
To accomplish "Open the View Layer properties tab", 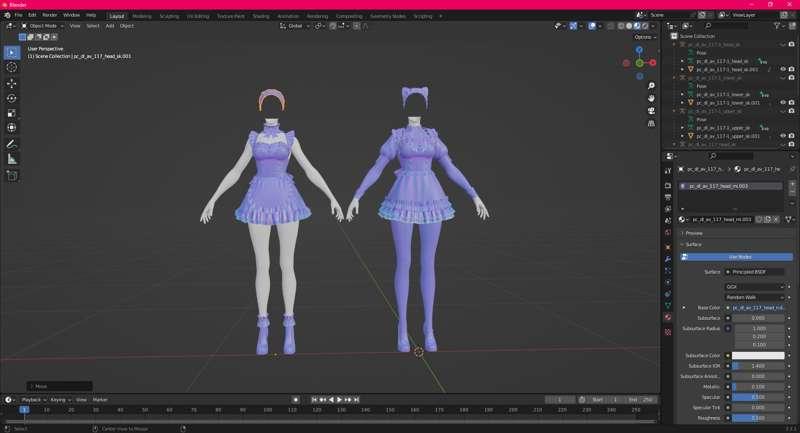I will (x=668, y=209).
